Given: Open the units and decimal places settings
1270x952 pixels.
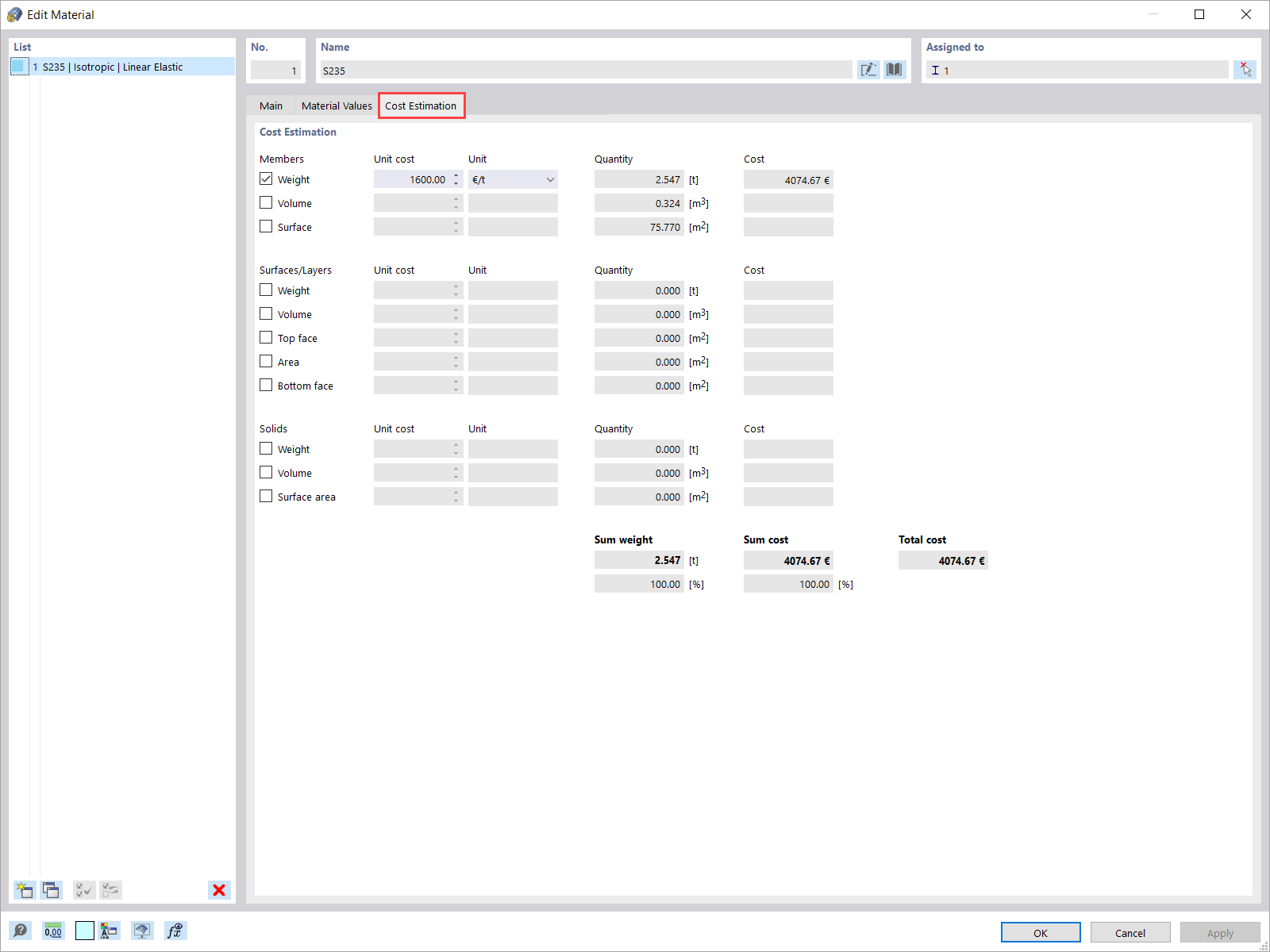Looking at the screenshot, I should pyautogui.click(x=52, y=931).
